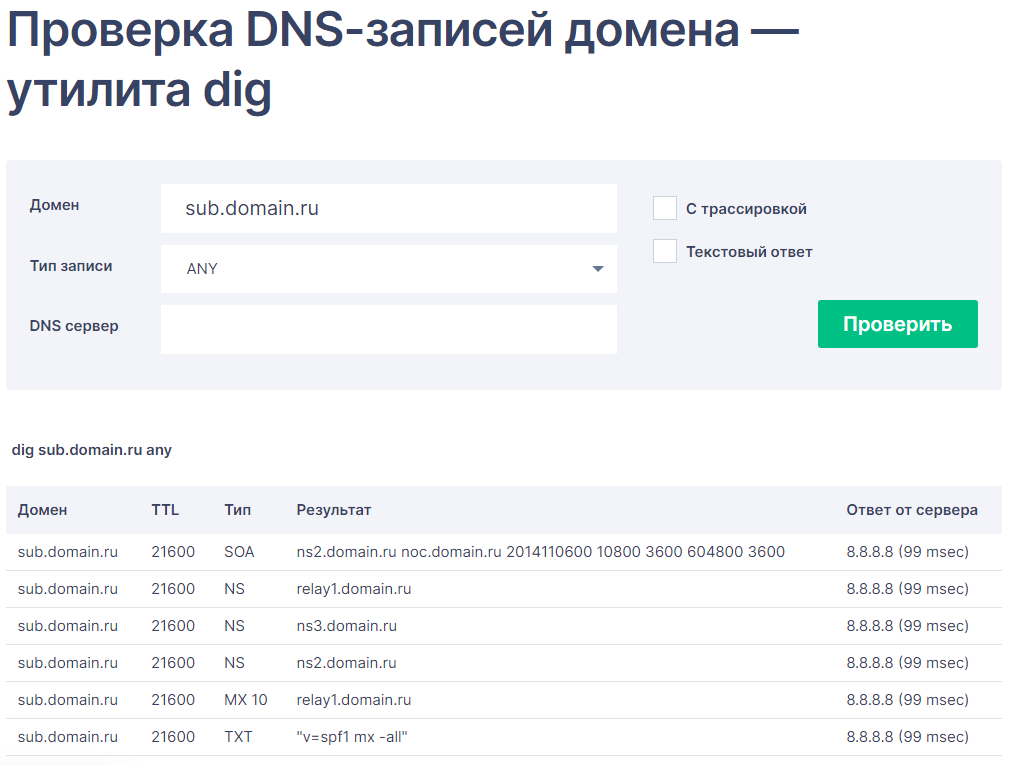The height and width of the screenshot is (765, 1009).
Task: Enable the С трассировкой checkbox
Action: coord(665,208)
